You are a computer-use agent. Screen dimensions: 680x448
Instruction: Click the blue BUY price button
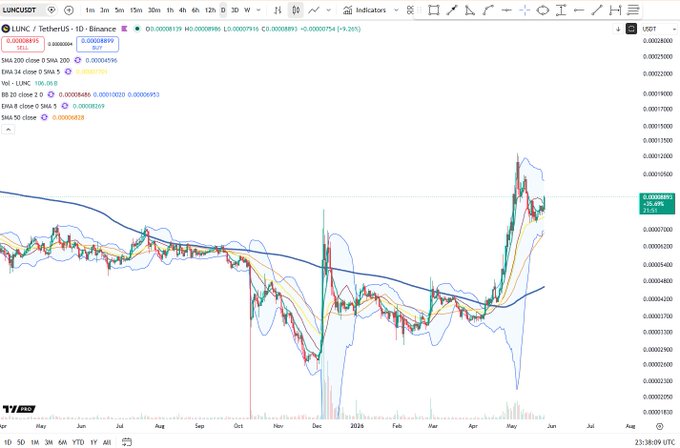point(97,43)
